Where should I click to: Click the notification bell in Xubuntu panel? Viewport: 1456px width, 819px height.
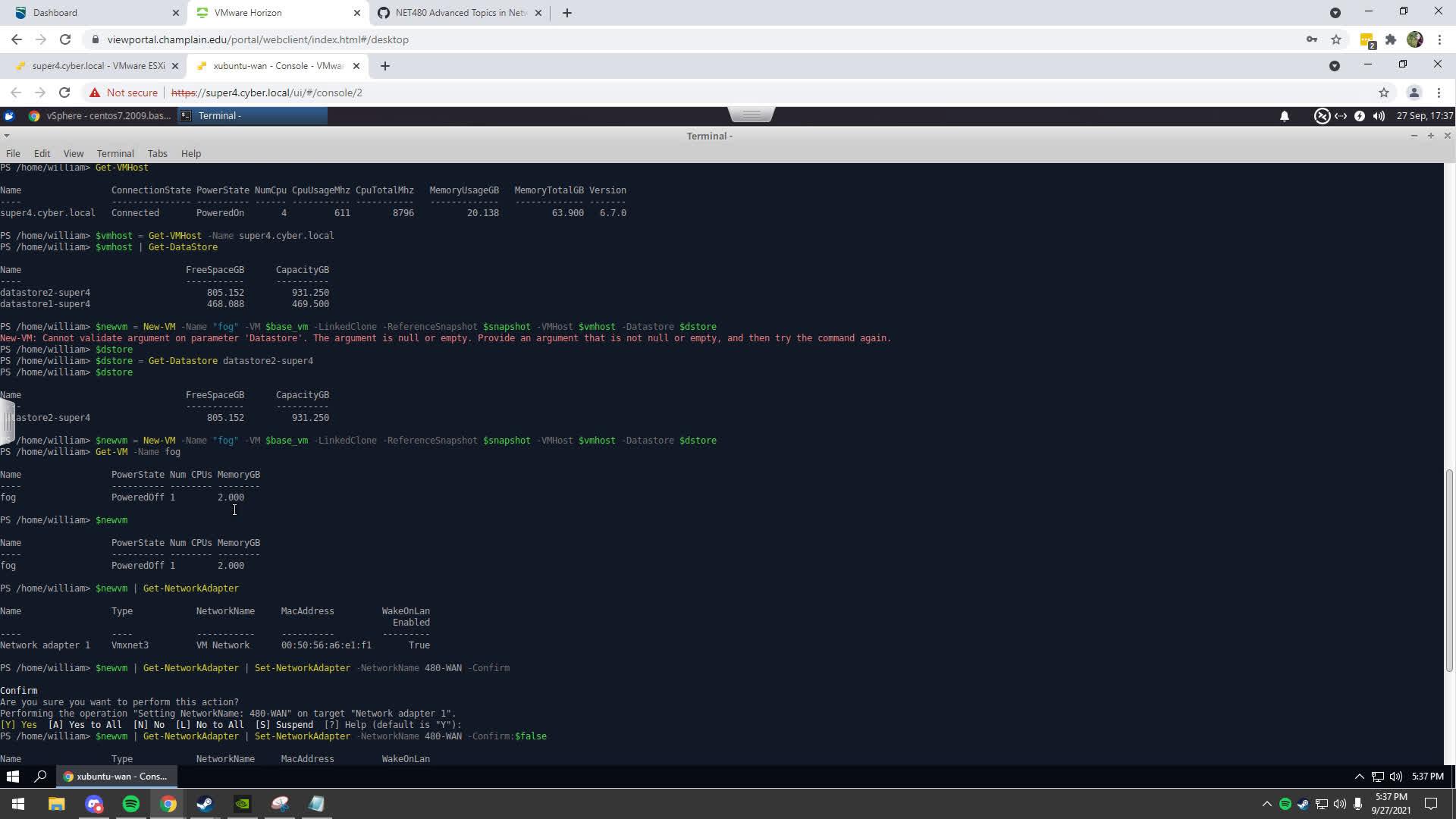tap(1284, 116)
